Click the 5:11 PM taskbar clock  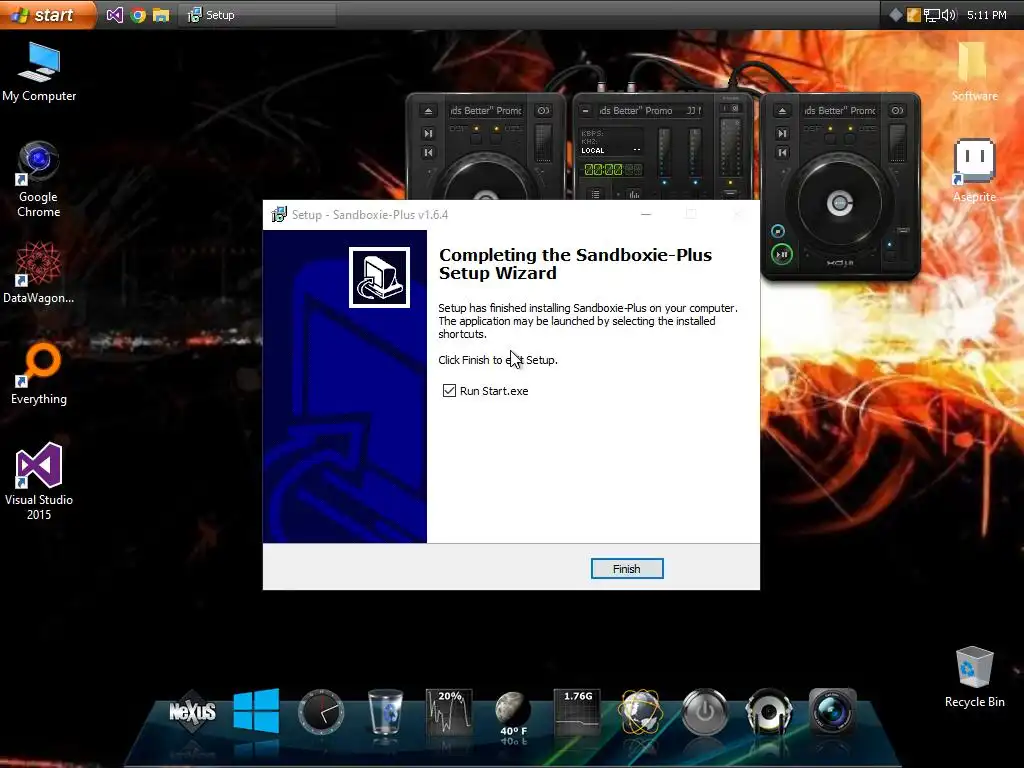986,14
